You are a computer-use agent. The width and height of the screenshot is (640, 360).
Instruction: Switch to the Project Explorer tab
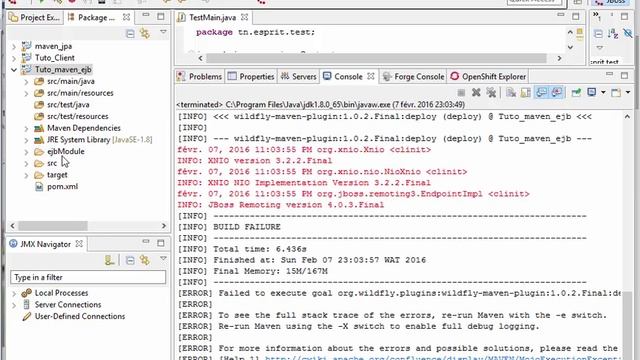click(x=35, y=18)
